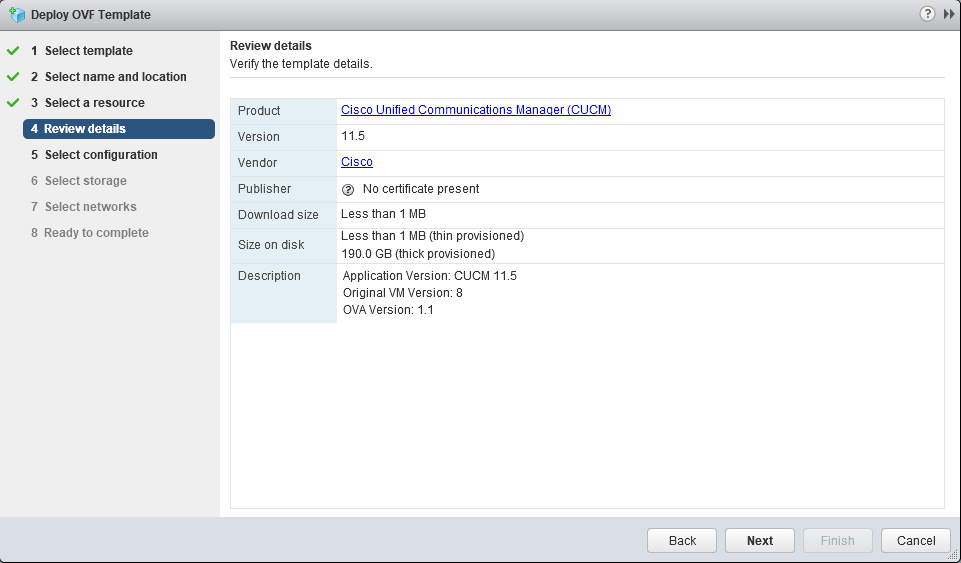Click green checkmark next to Select name and location

point(13,77)
